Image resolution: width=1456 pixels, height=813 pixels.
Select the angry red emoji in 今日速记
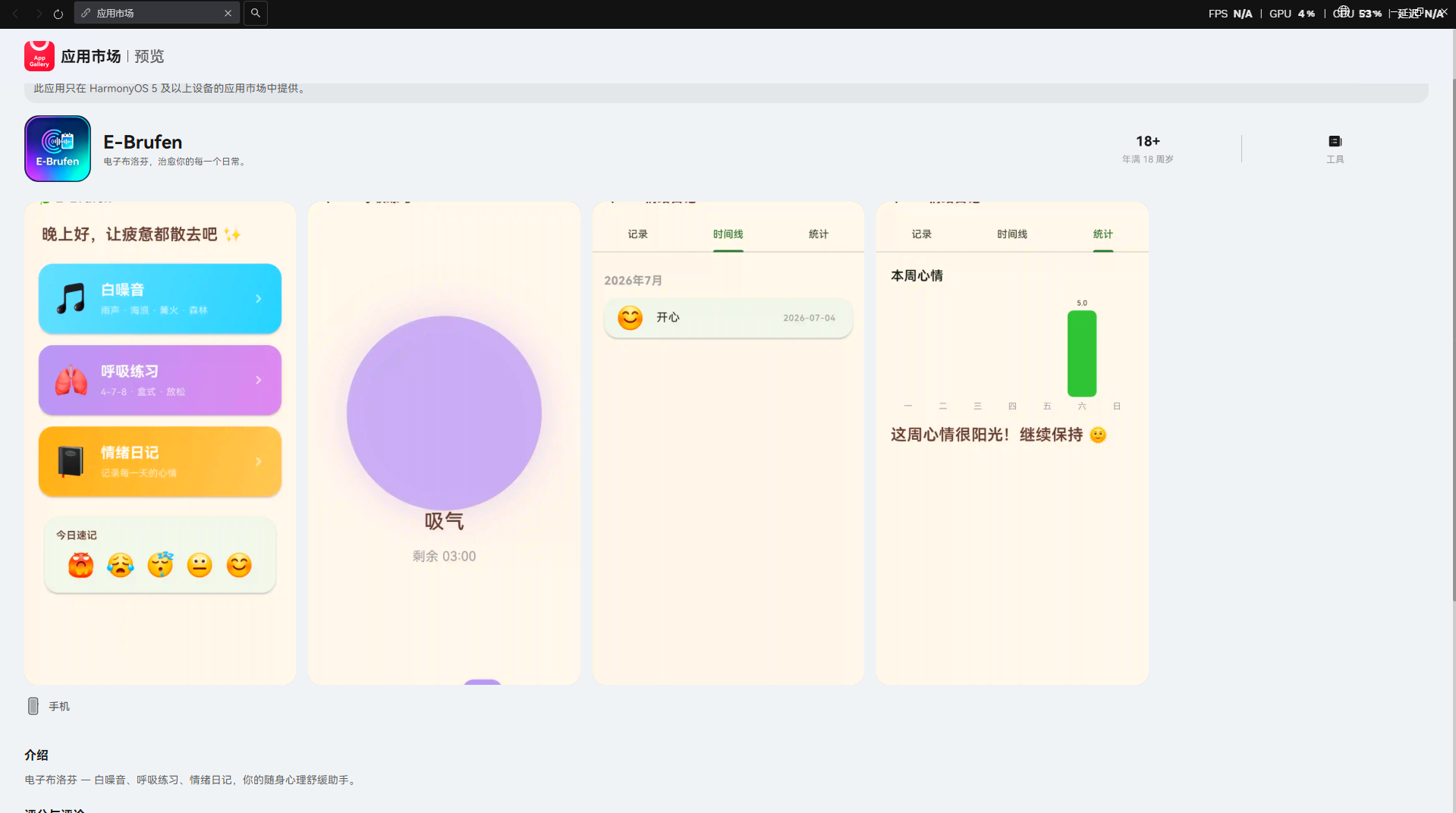[x=80, y=565]
